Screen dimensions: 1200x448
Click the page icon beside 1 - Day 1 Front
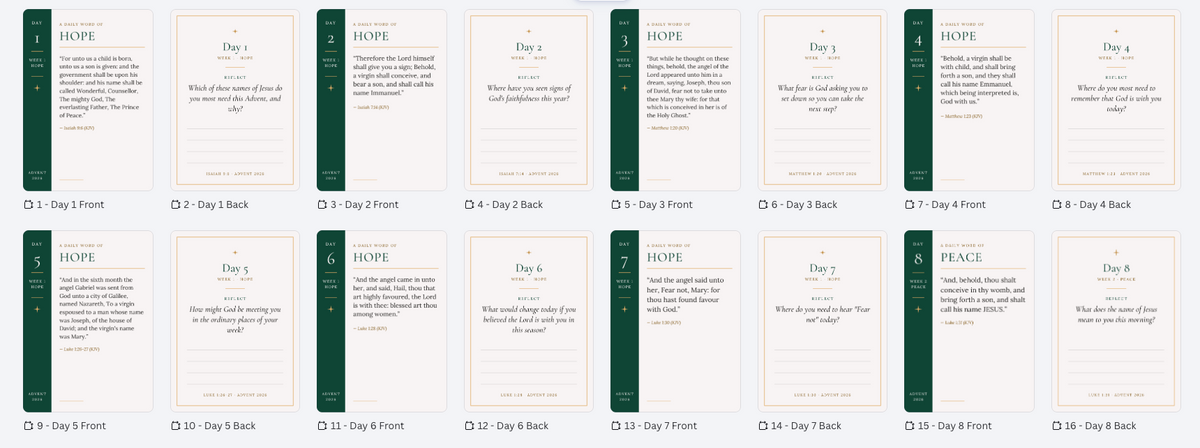pos(28,204)
